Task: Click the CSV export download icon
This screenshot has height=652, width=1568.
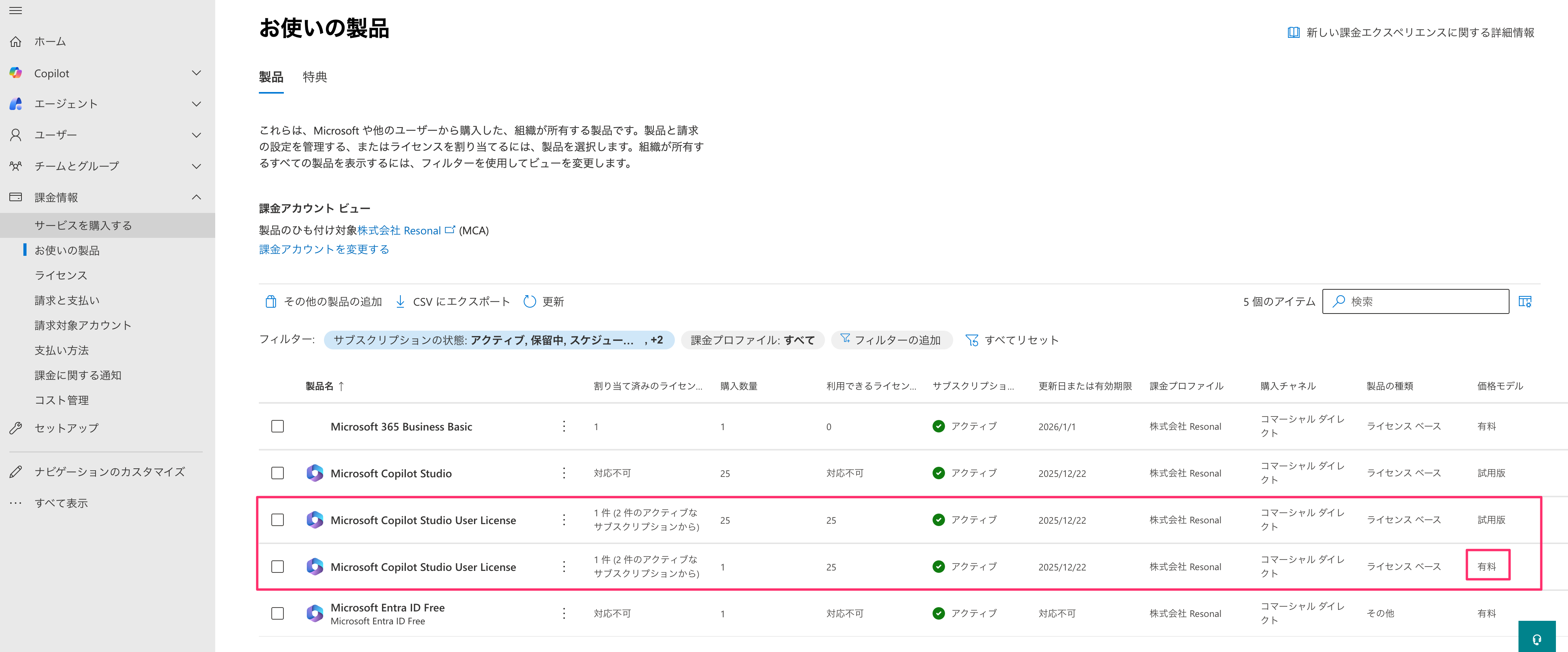Action: click(x=400, y=301)
